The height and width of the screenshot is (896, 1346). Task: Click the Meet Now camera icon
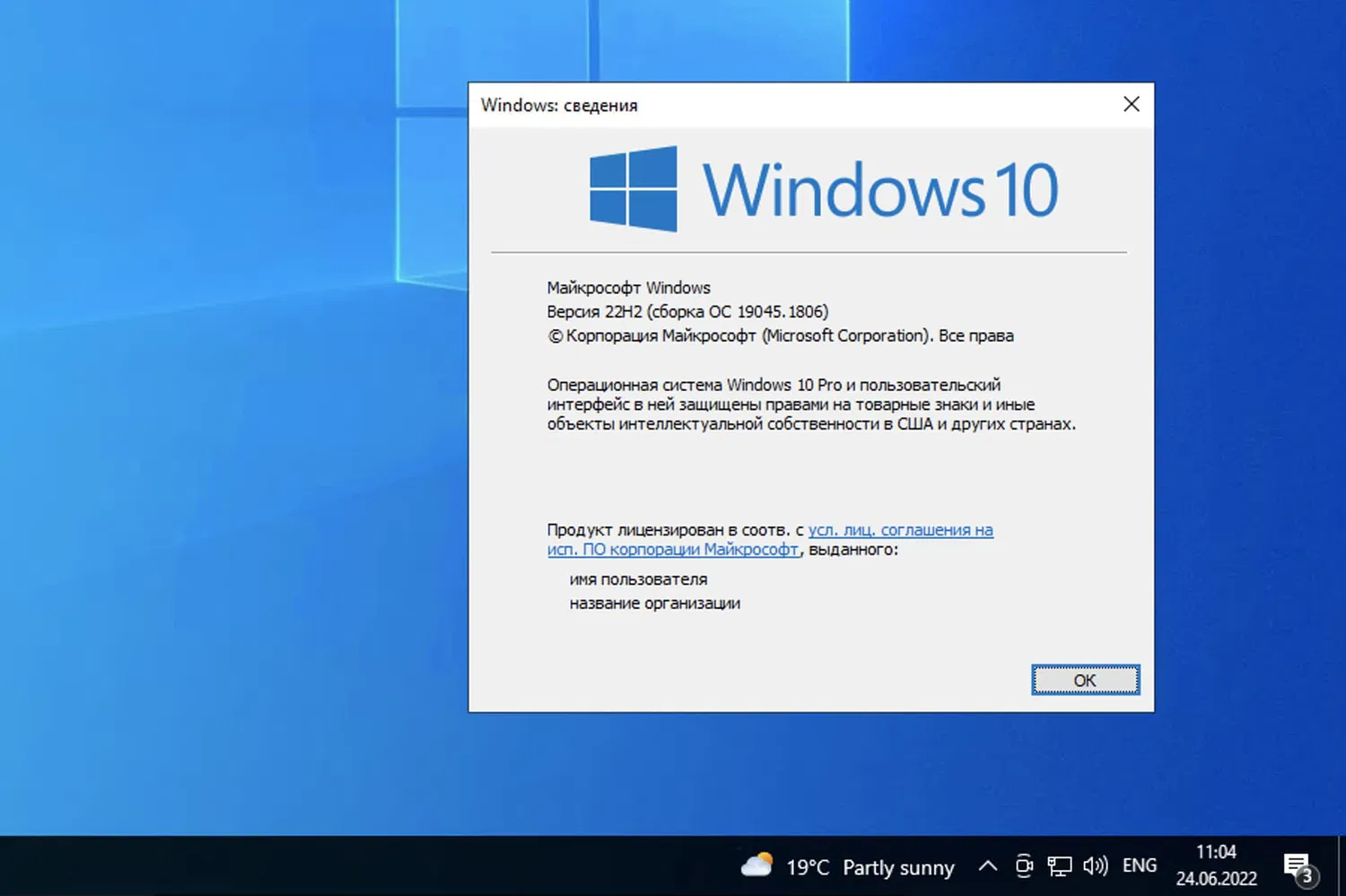pos(1025,866)
